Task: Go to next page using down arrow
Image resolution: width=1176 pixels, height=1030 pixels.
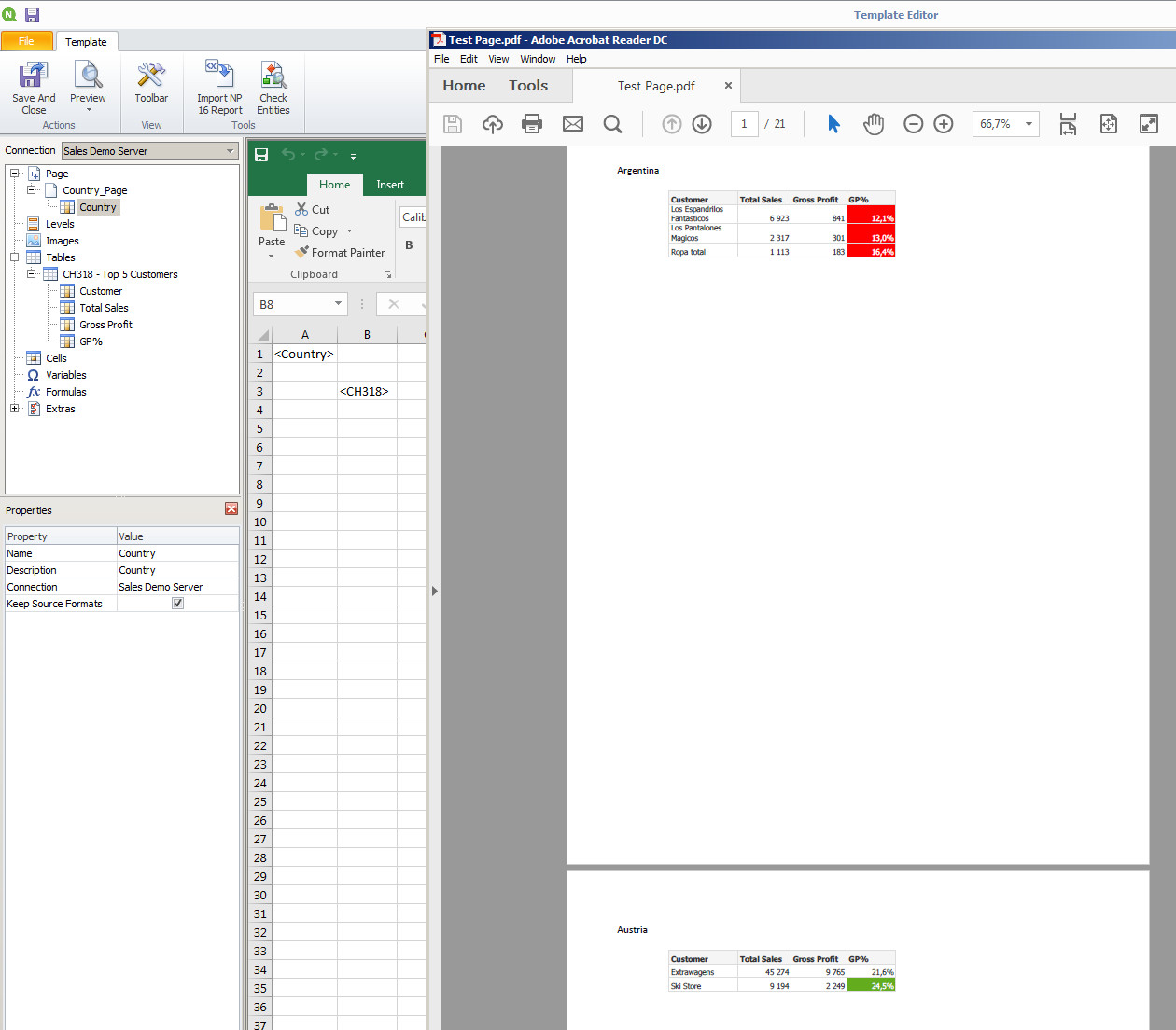Action: click(702, 124)
